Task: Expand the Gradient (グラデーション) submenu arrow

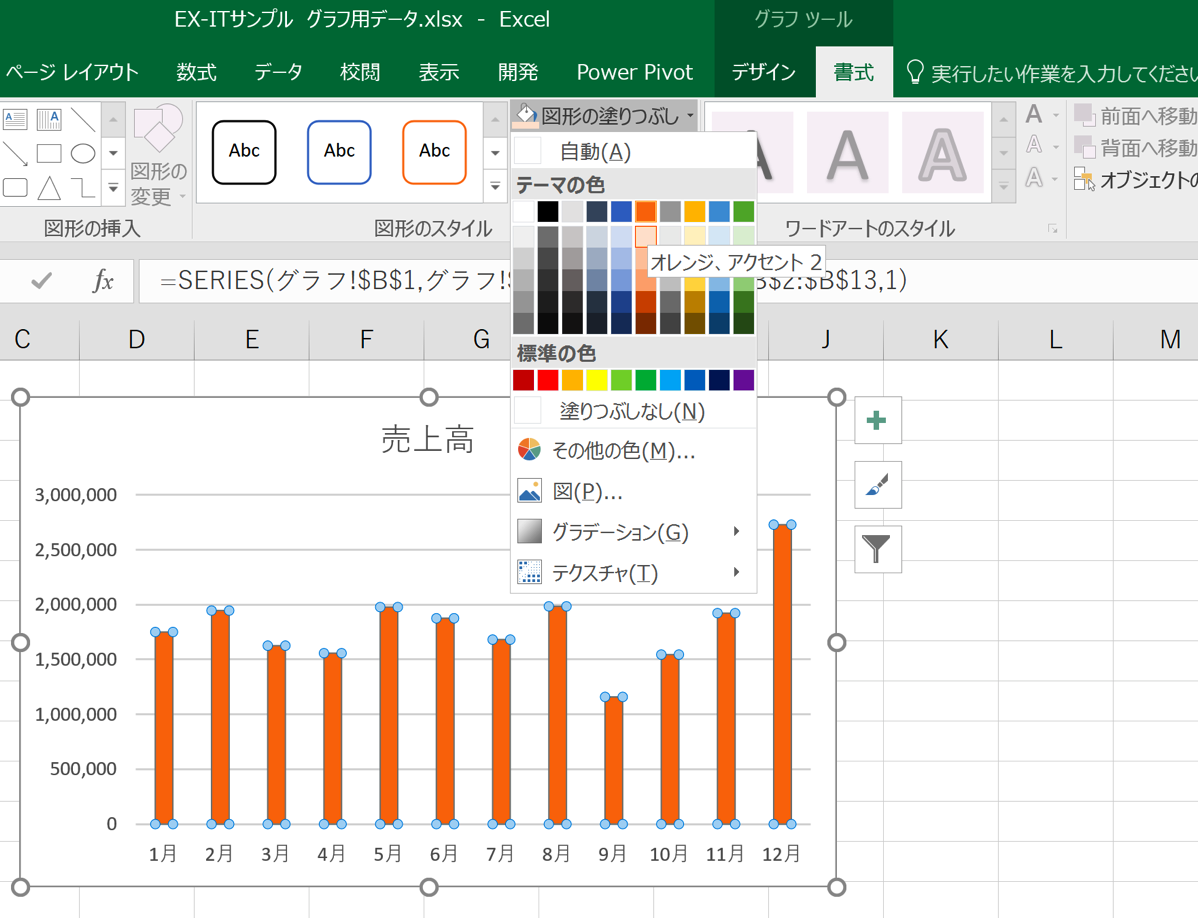Action: point(736,531)
